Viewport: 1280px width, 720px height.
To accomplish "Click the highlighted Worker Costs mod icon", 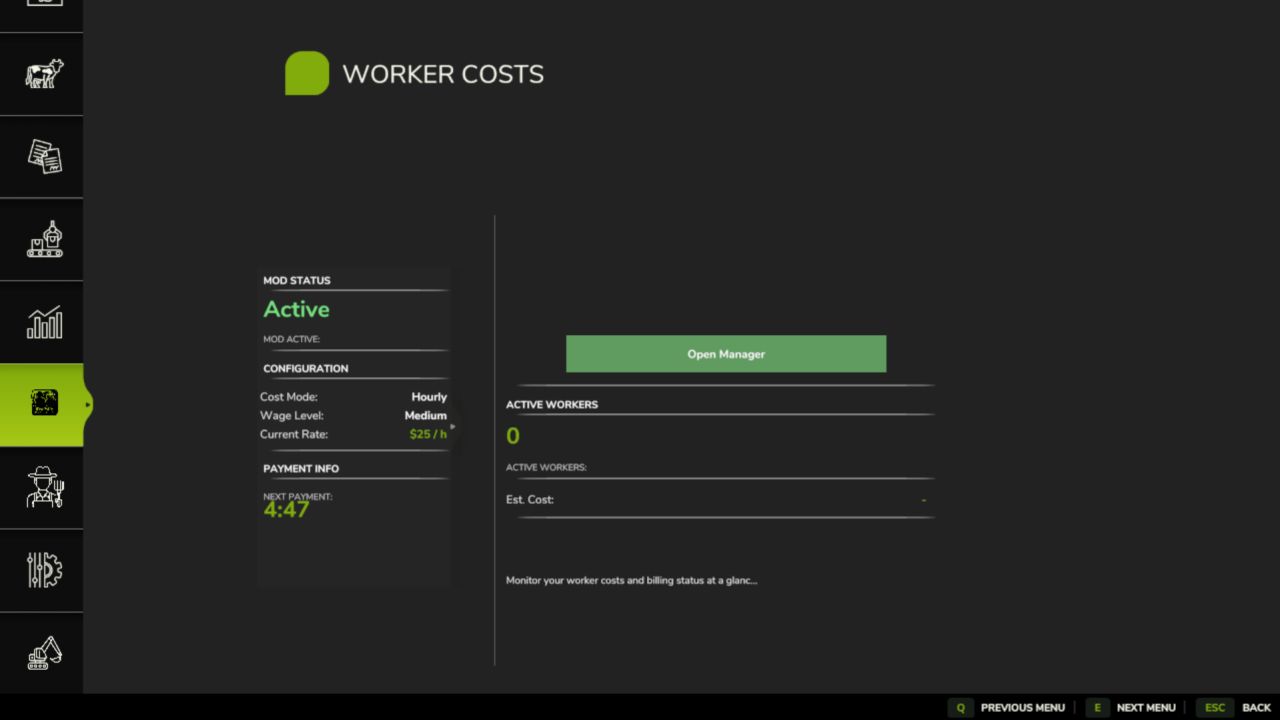I will [x=42, y=403].
